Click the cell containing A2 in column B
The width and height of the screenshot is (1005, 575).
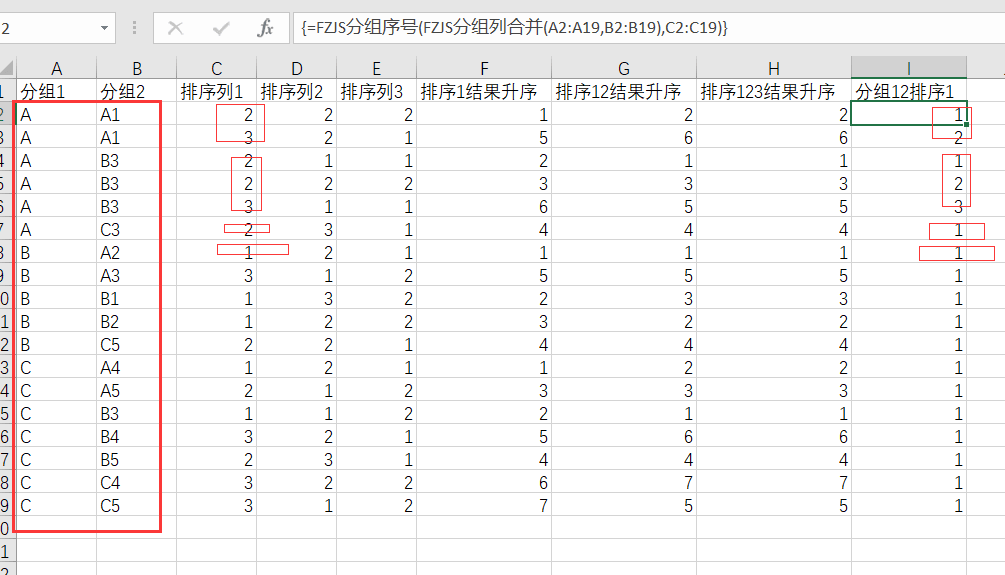click(x=137, y=253)
